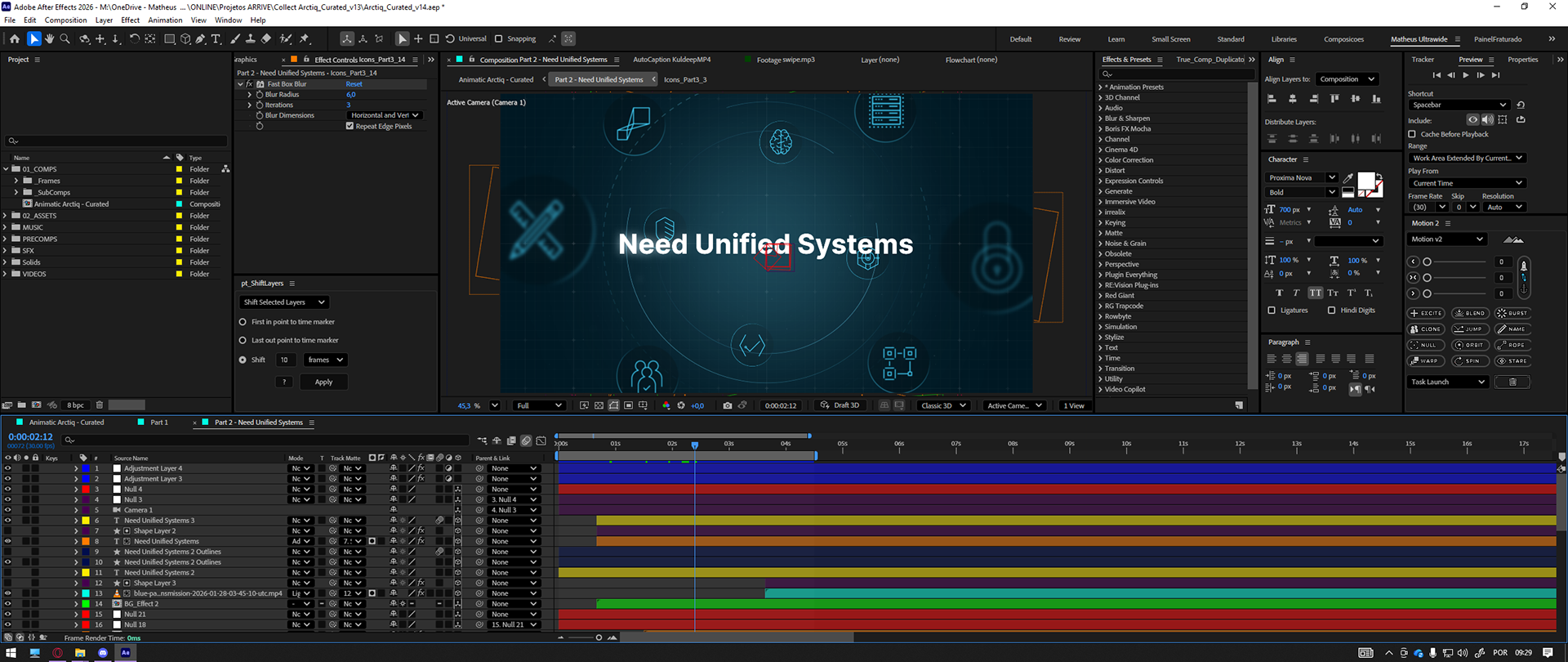Open Proxima Nova font dropdown
The height and width of the screenshot is (662, 1568).
point(1302,177)
